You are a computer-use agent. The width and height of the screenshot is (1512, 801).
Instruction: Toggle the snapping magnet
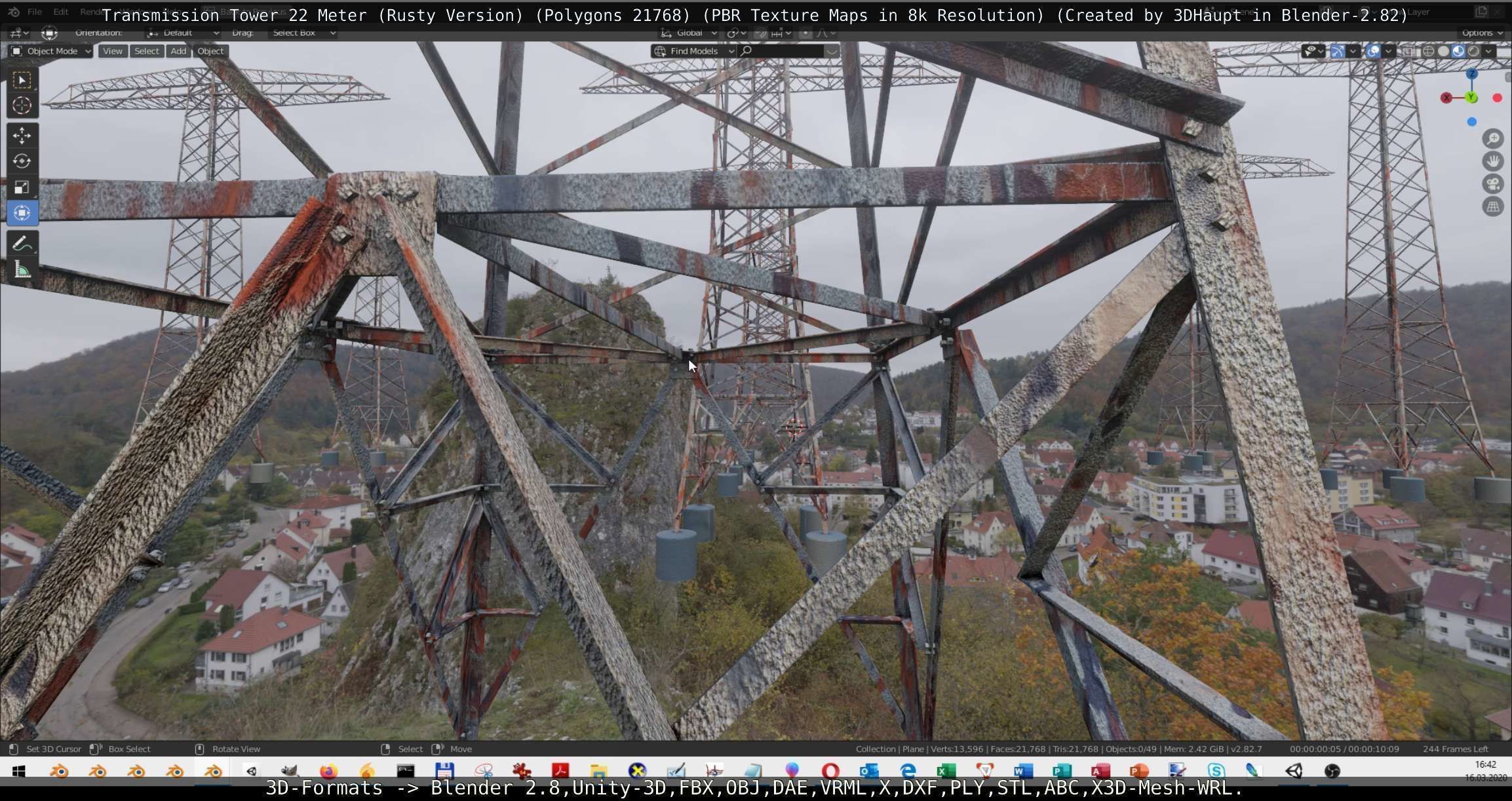(760, 33)
